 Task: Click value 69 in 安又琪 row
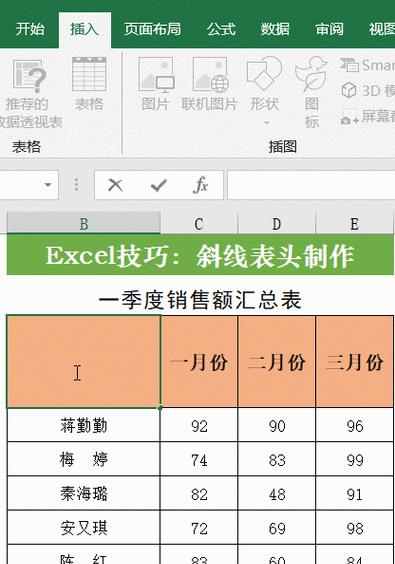[277, 528]
